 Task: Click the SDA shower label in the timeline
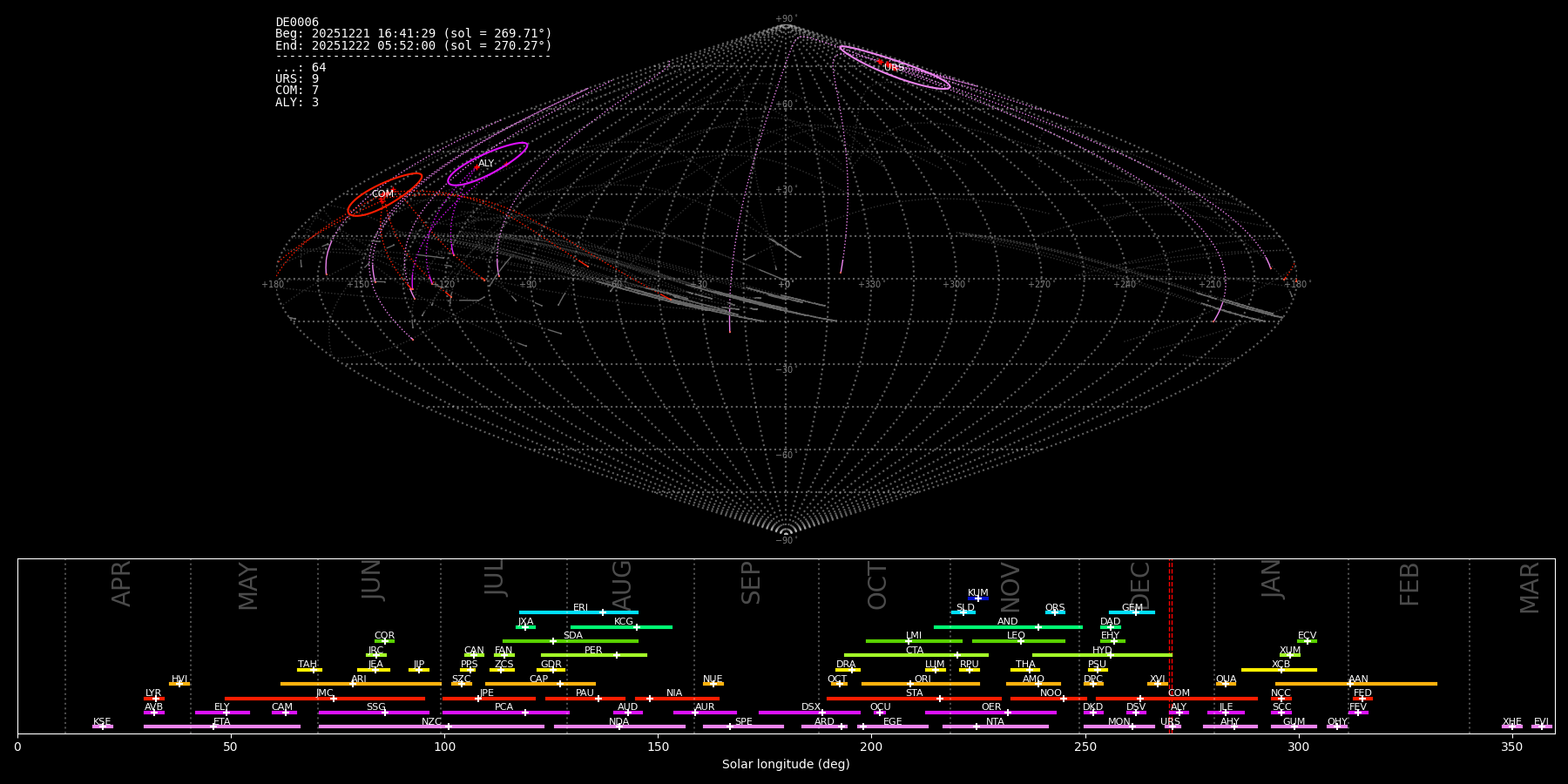pyautogui.click(x=573, y=636)
